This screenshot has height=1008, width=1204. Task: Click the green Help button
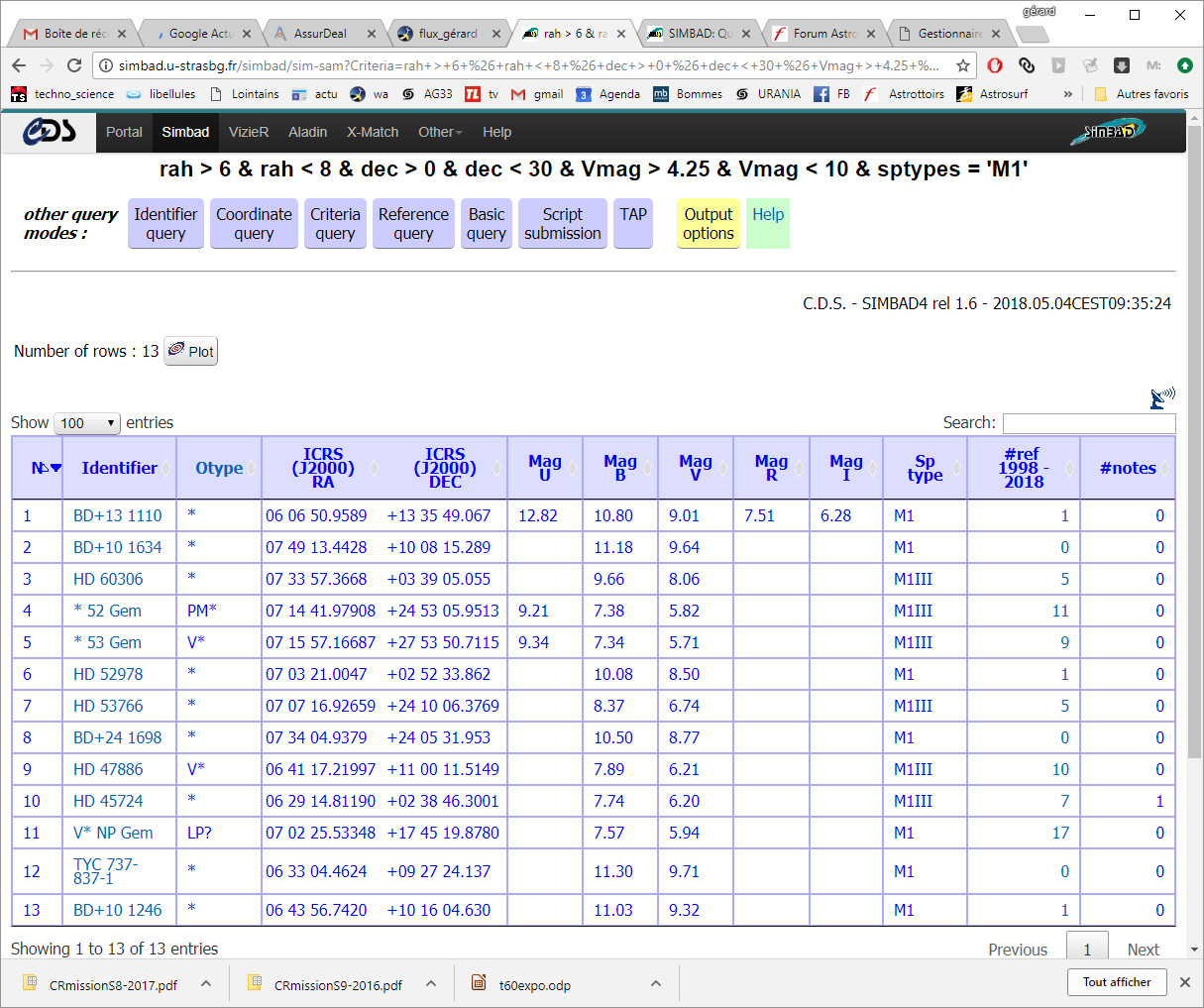point(768,224)
